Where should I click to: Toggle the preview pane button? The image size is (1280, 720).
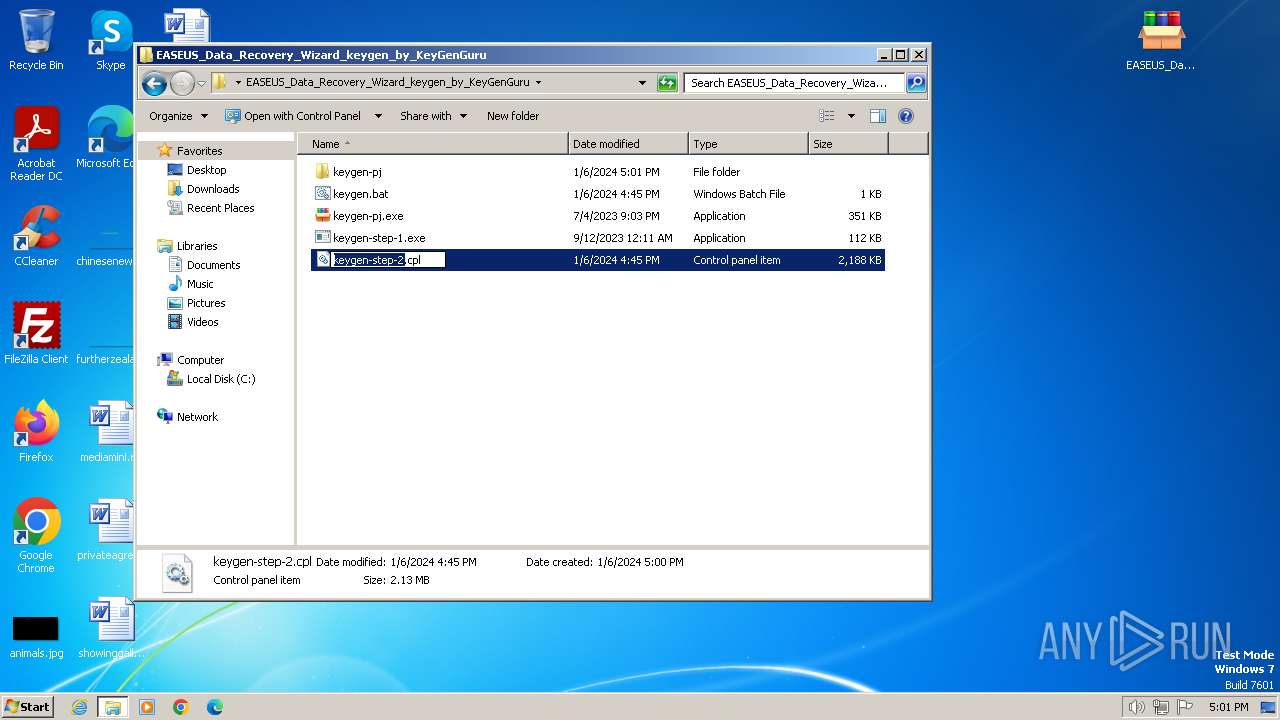878,116
